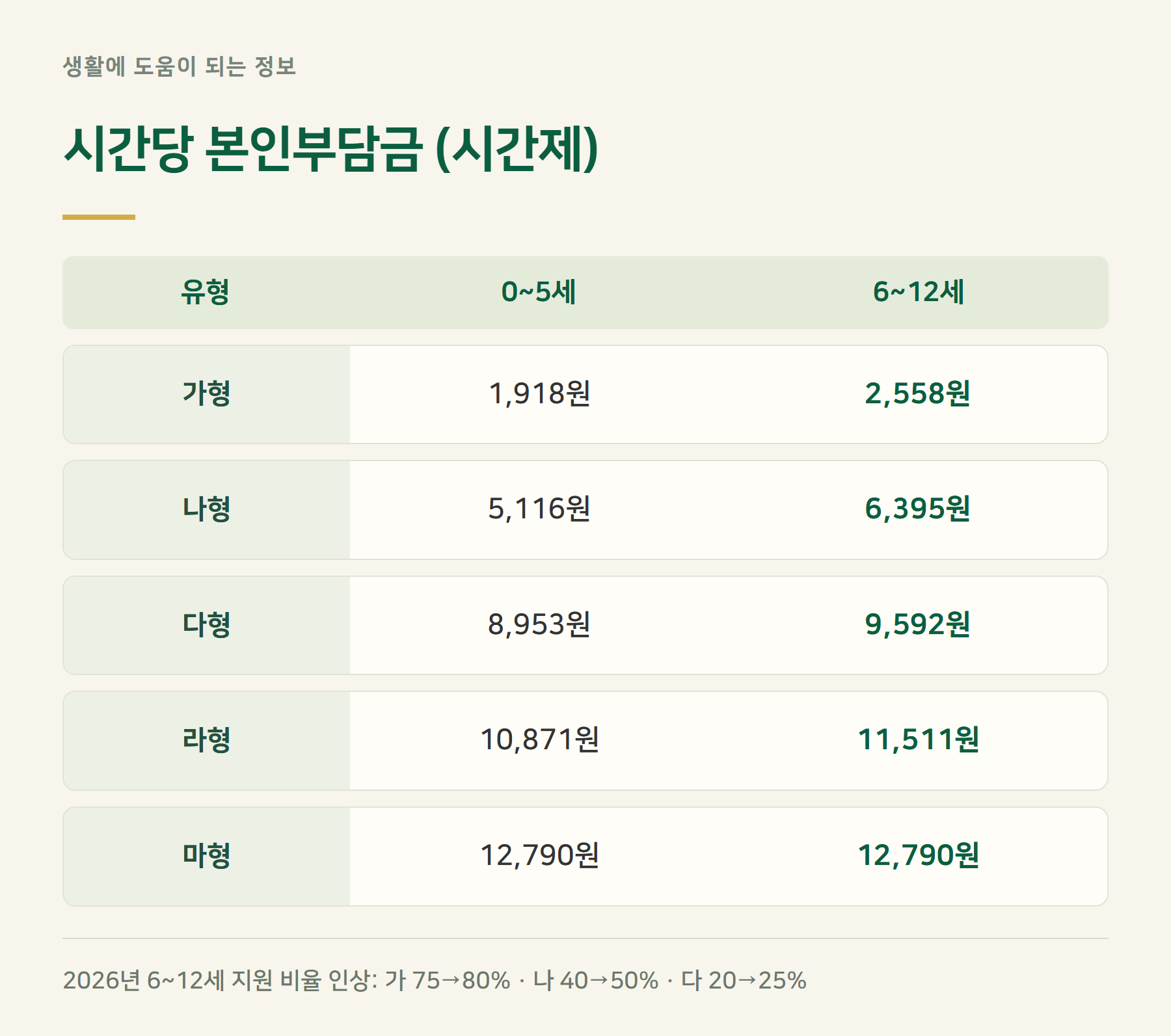
Task: Select the 2,558원 cell
Action: (x=918, y=394)
